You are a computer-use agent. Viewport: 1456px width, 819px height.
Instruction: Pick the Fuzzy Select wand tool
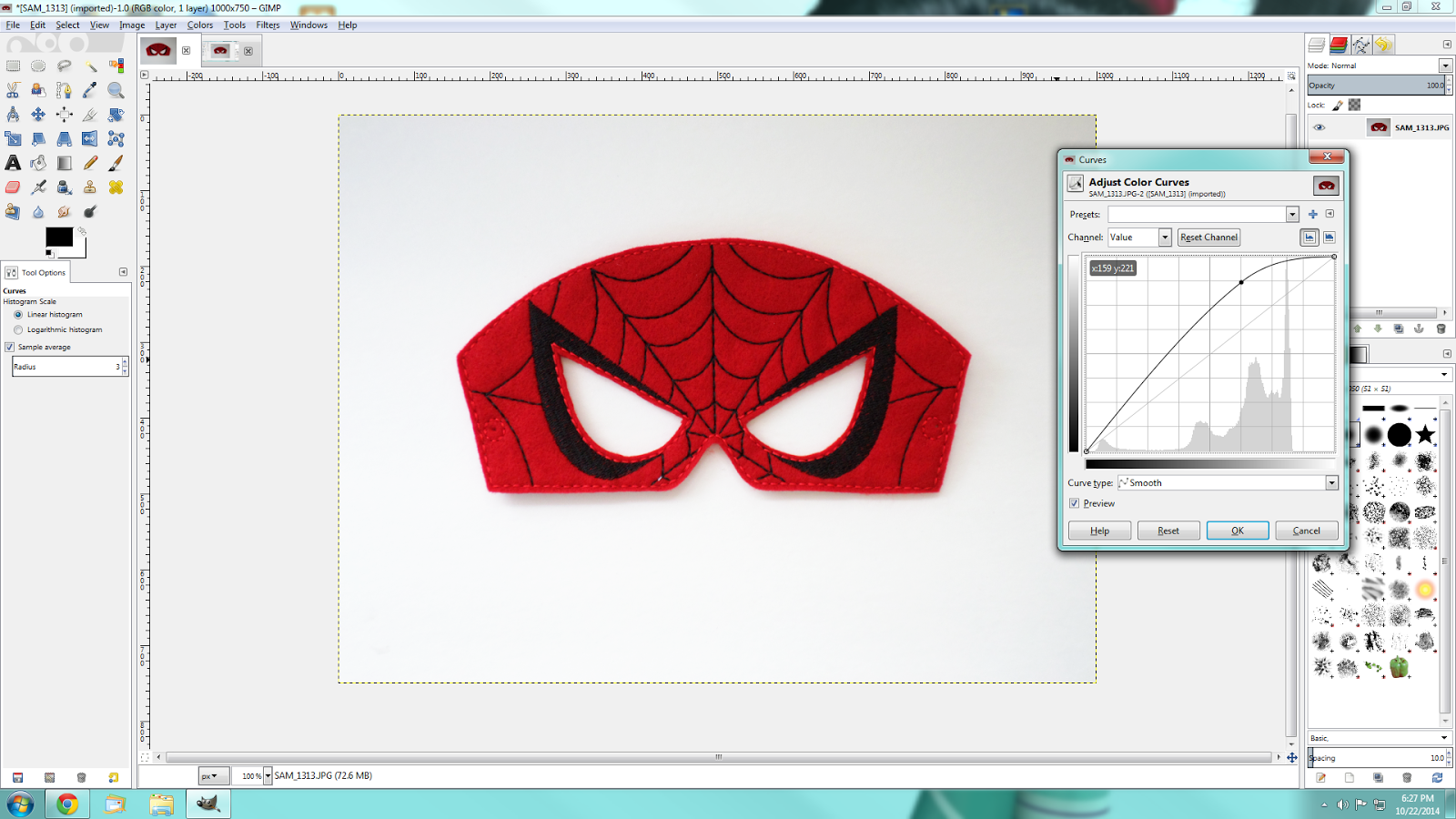pos(90,66)
